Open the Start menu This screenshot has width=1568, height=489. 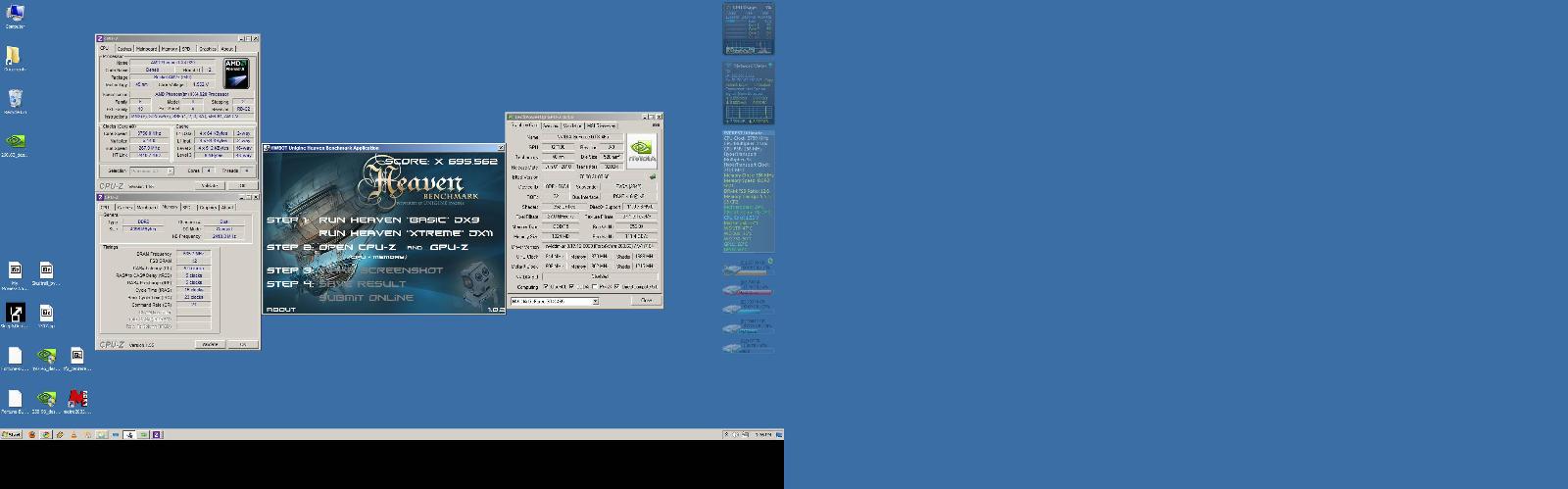(11, 434)
